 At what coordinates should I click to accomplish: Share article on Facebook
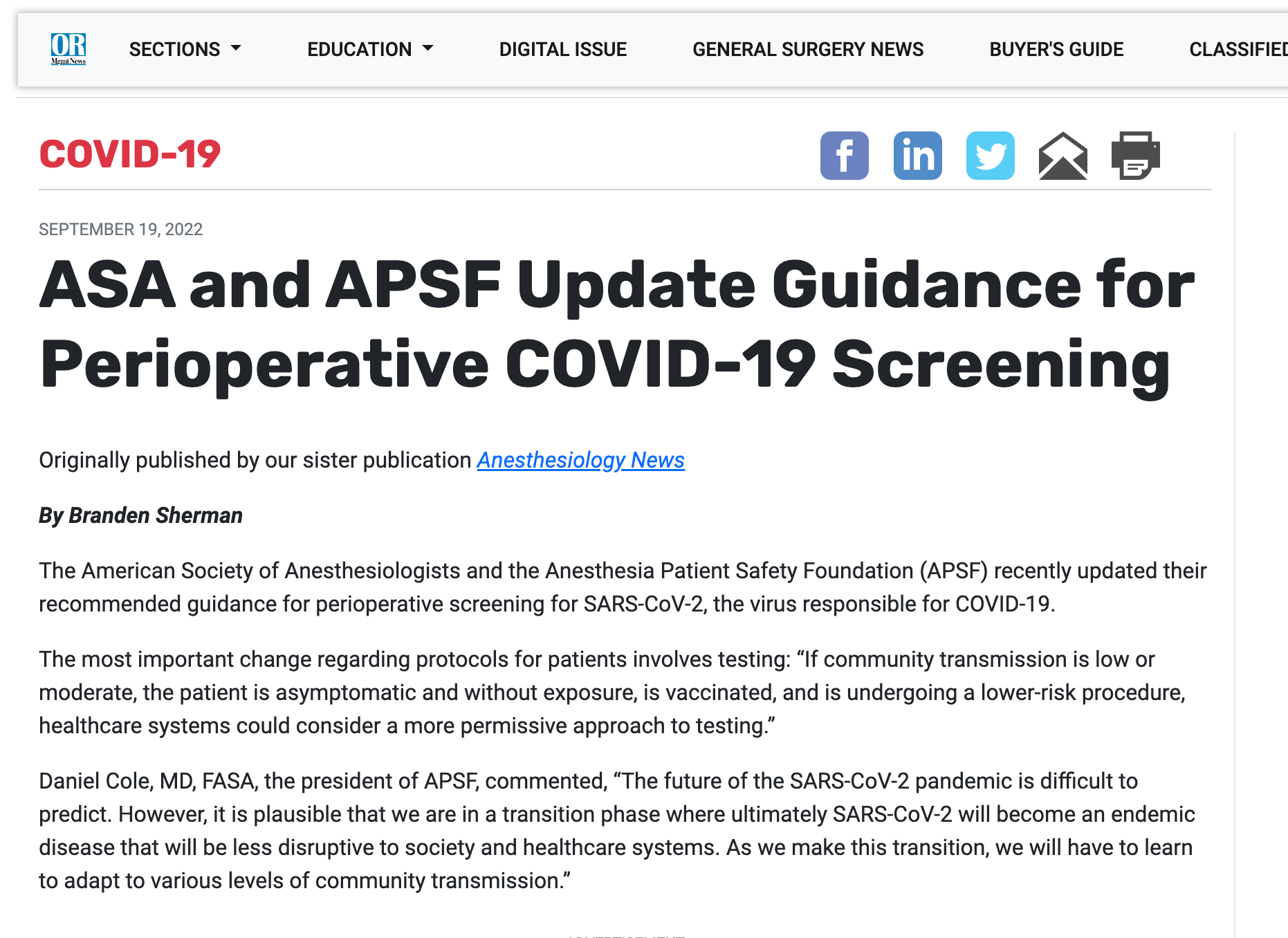844,156
